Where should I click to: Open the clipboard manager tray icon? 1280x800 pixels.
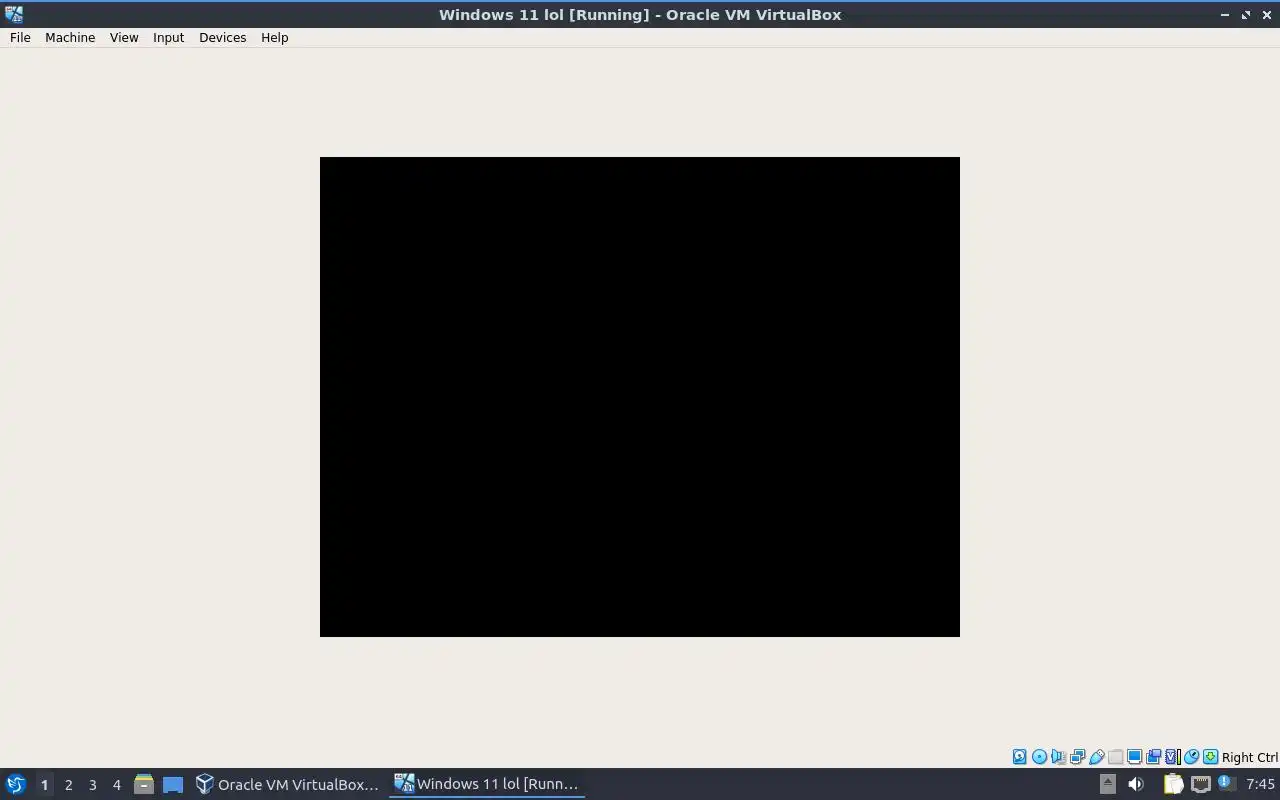click(x=1173, y=784)
